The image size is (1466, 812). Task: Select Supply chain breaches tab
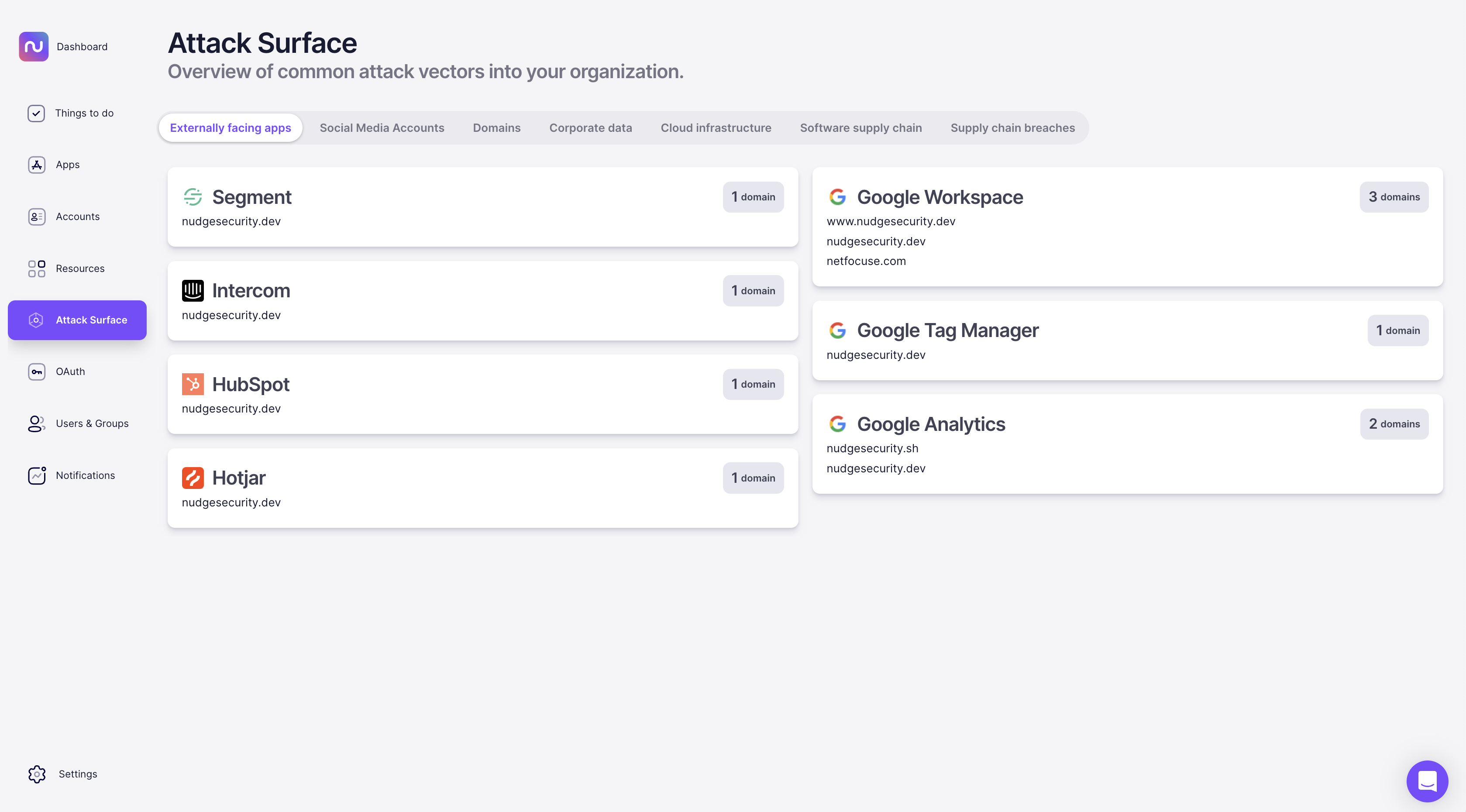tap(1012, 128)
